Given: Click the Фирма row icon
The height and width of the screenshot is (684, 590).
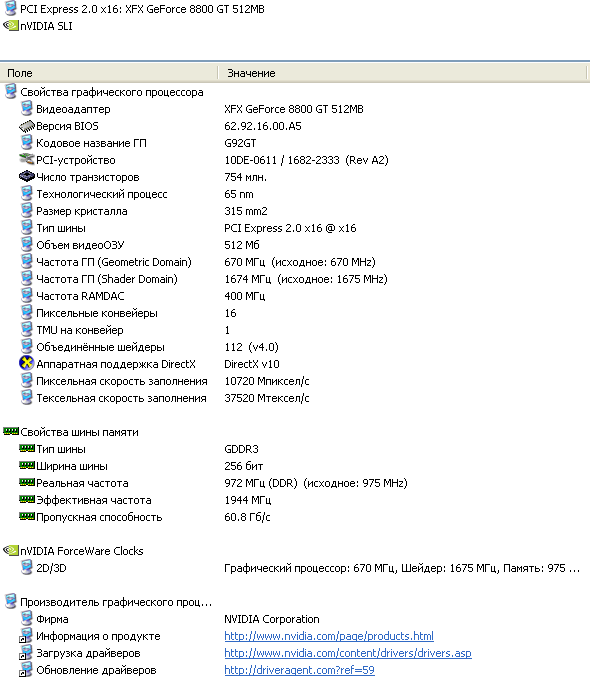Looking at the screenshot, I should [27, 619].
